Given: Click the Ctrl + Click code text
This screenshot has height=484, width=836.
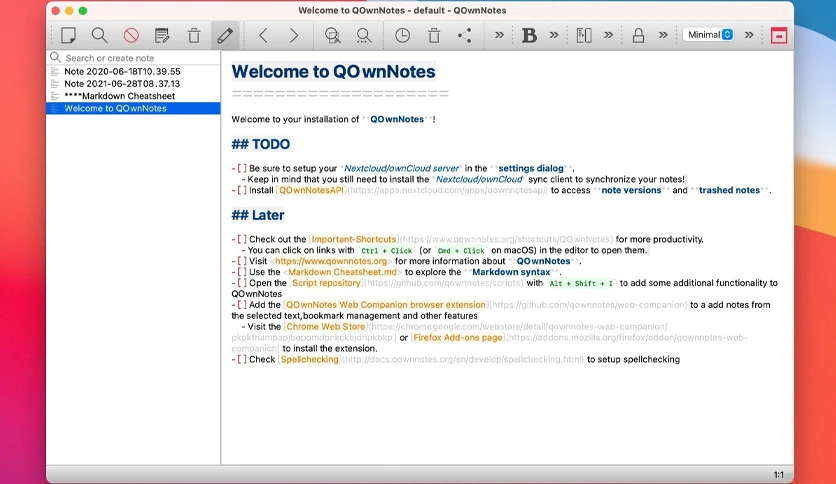Looking at the screenshot, I should click(x=387, y=251).
